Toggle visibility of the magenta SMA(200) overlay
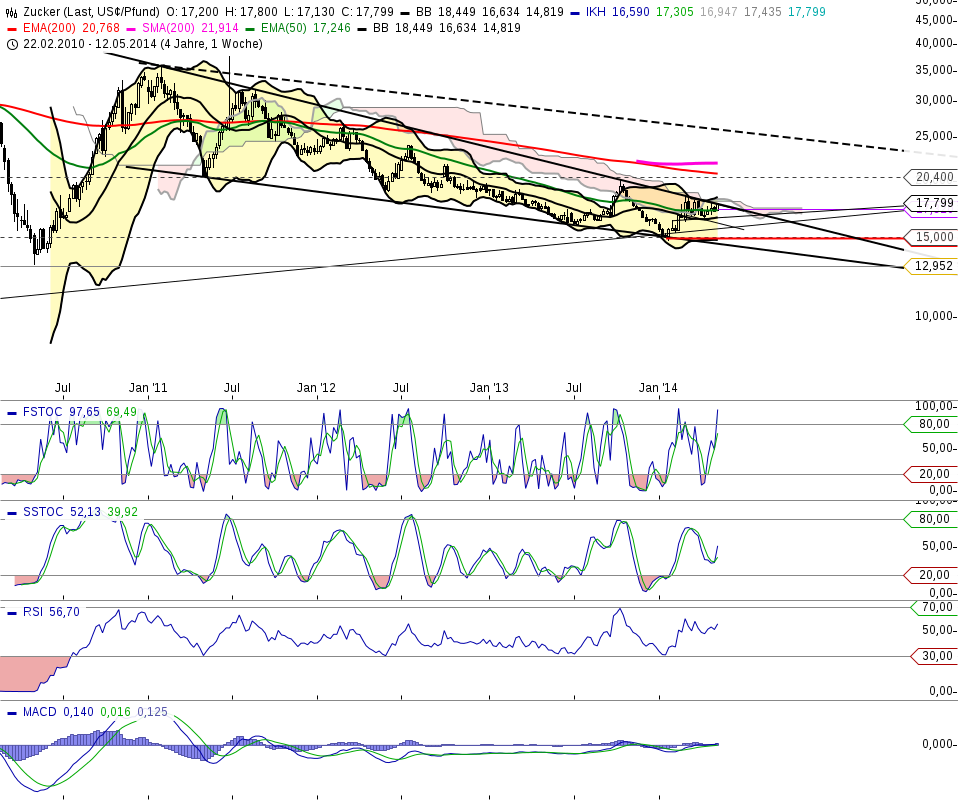The width and height of the screenshot is (958, 800). pos(131,28)
